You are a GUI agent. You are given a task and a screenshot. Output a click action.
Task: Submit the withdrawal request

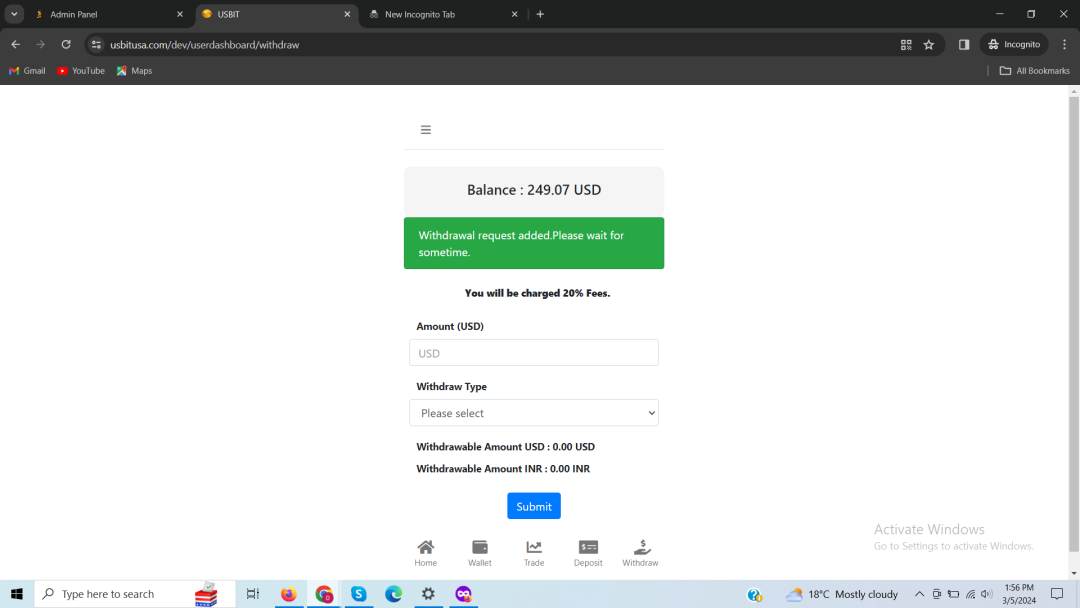pyautogui.click(x=533, y=506)
